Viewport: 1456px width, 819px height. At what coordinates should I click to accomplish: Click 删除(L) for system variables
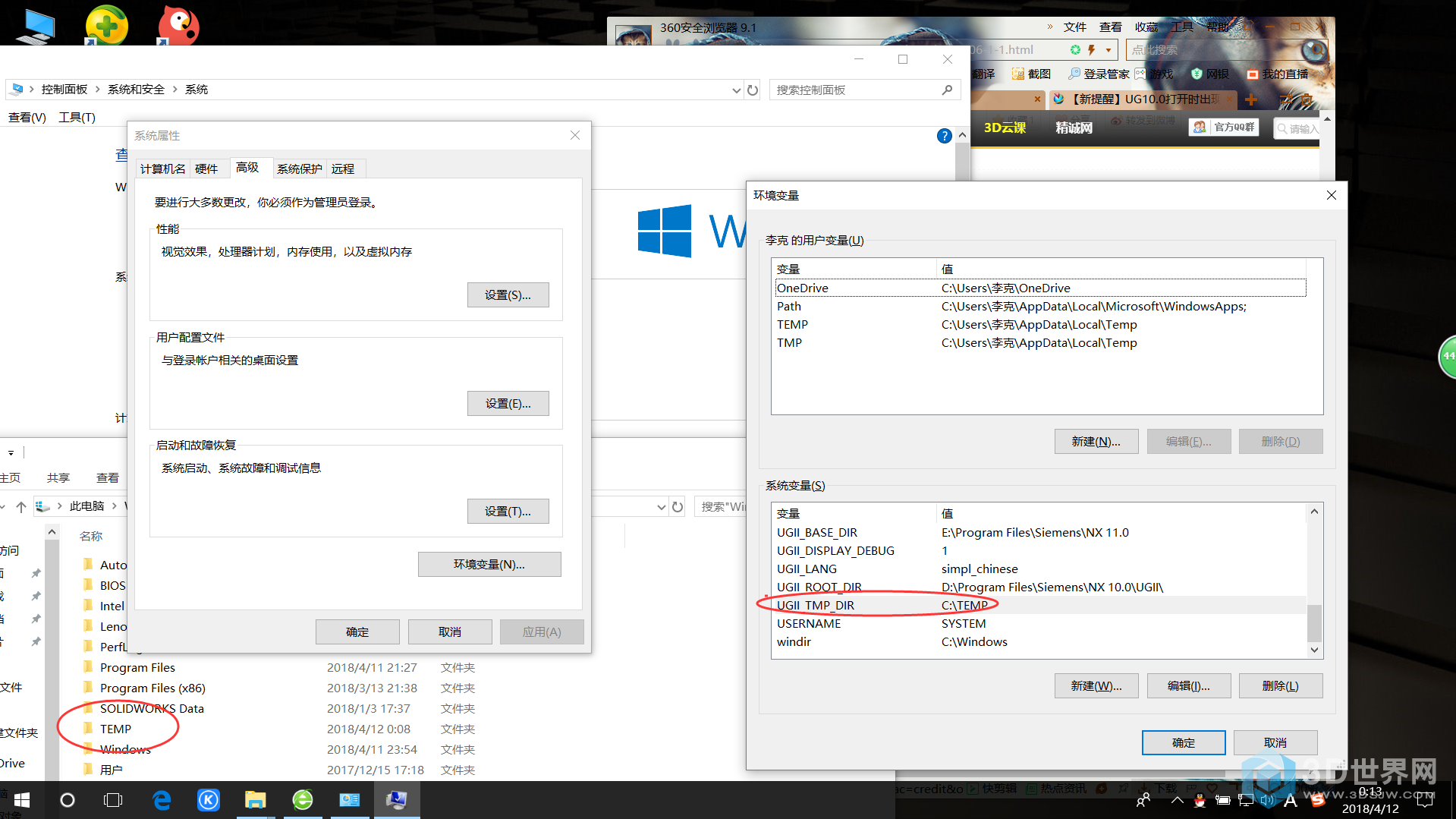click(1281, 686)
